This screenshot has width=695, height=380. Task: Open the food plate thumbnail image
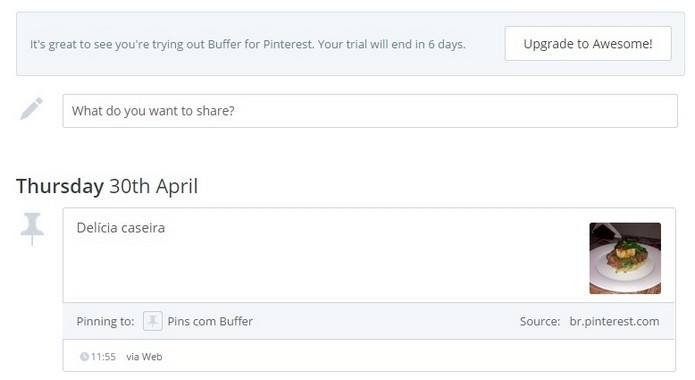click(625, 258)
